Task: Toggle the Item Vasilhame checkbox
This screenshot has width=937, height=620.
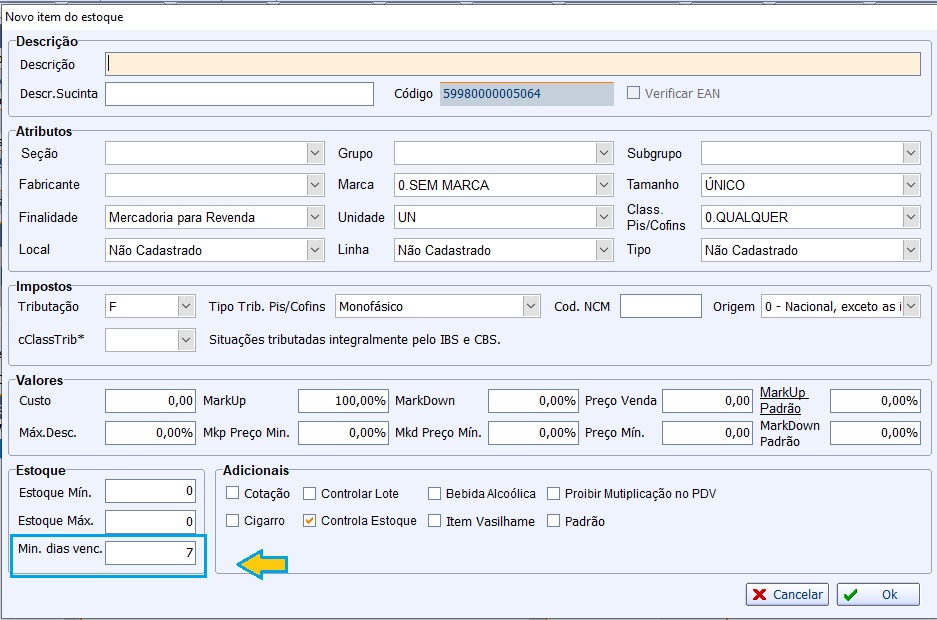Action: 434,521
